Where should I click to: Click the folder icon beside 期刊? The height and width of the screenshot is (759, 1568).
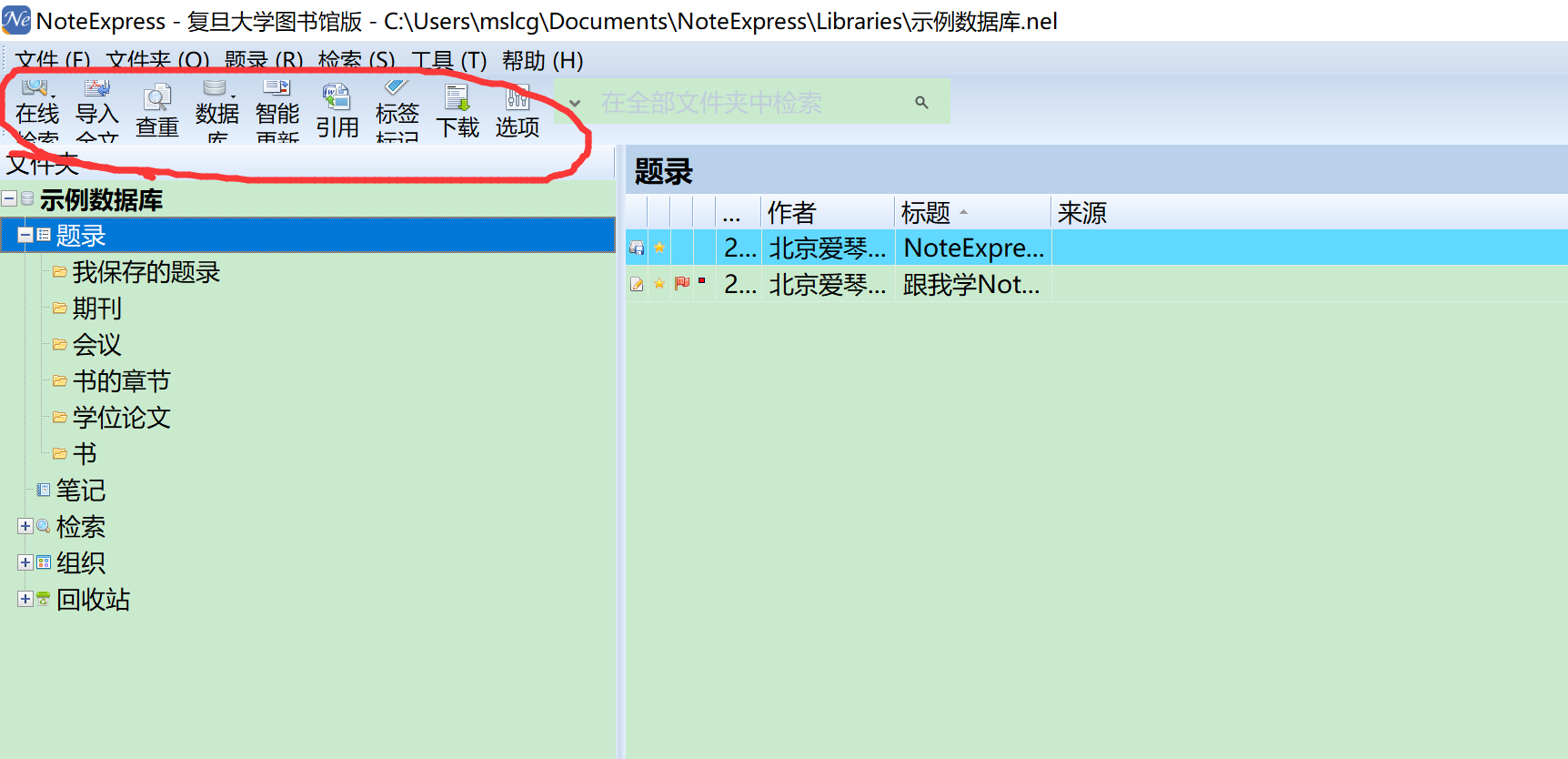tap(60, 308)
